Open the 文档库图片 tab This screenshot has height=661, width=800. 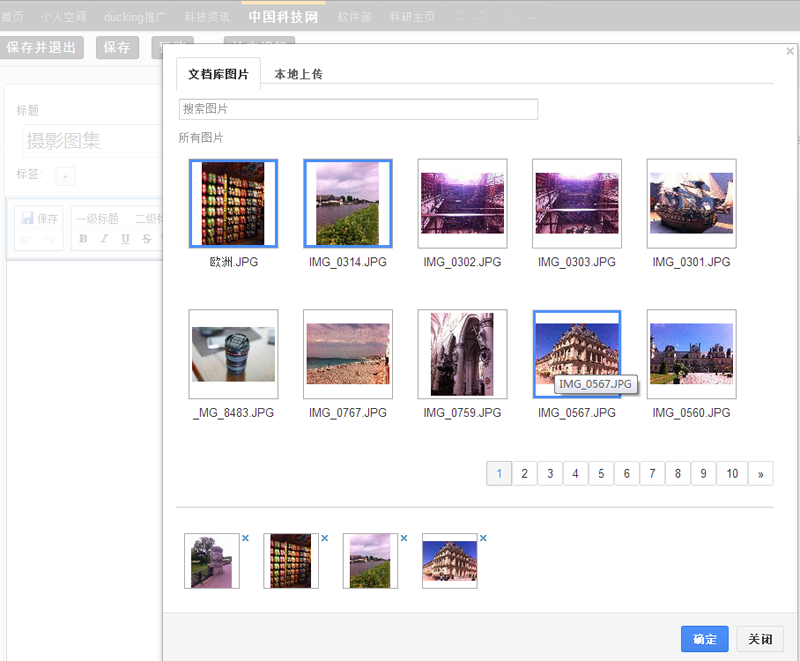[x=218, y=74]
